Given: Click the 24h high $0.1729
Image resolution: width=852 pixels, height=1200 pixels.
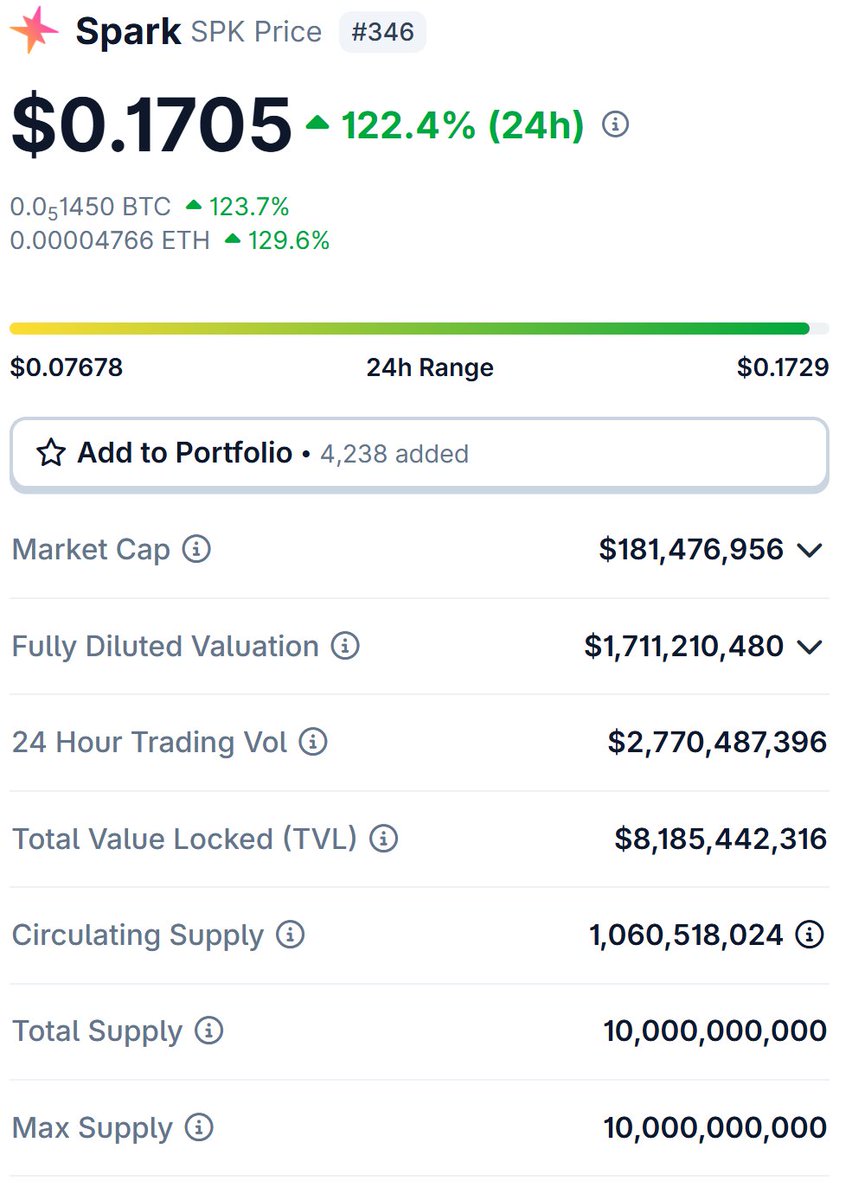Looking at the screenshot, I should 783,367.
